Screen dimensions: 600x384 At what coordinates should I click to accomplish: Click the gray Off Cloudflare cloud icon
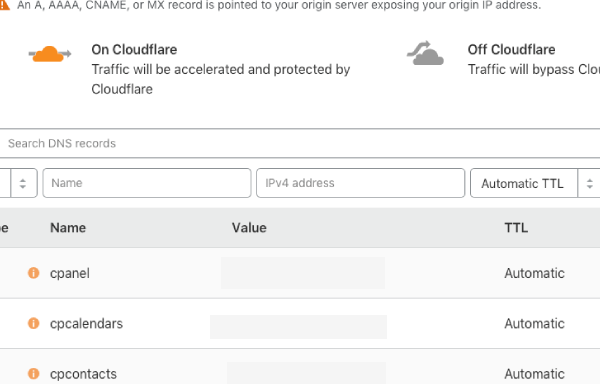[425, 53]
